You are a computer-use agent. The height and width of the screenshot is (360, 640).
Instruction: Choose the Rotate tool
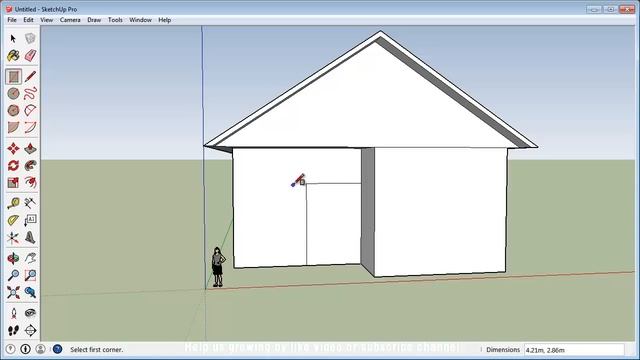pos(13,165)
